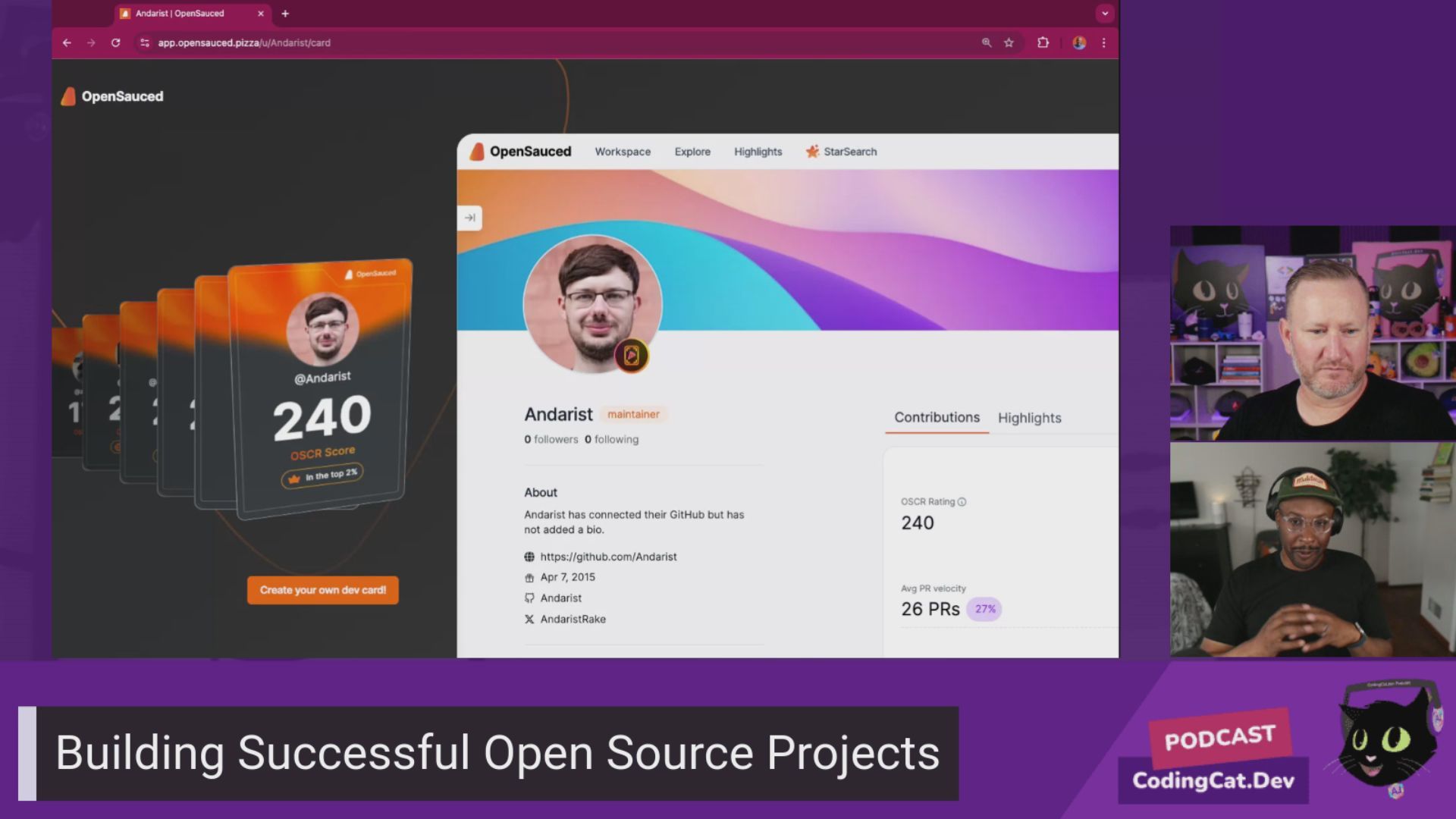Click the AndaristRake X handle link
This screenshot has height=819, width=1456.
click(573, 620)
